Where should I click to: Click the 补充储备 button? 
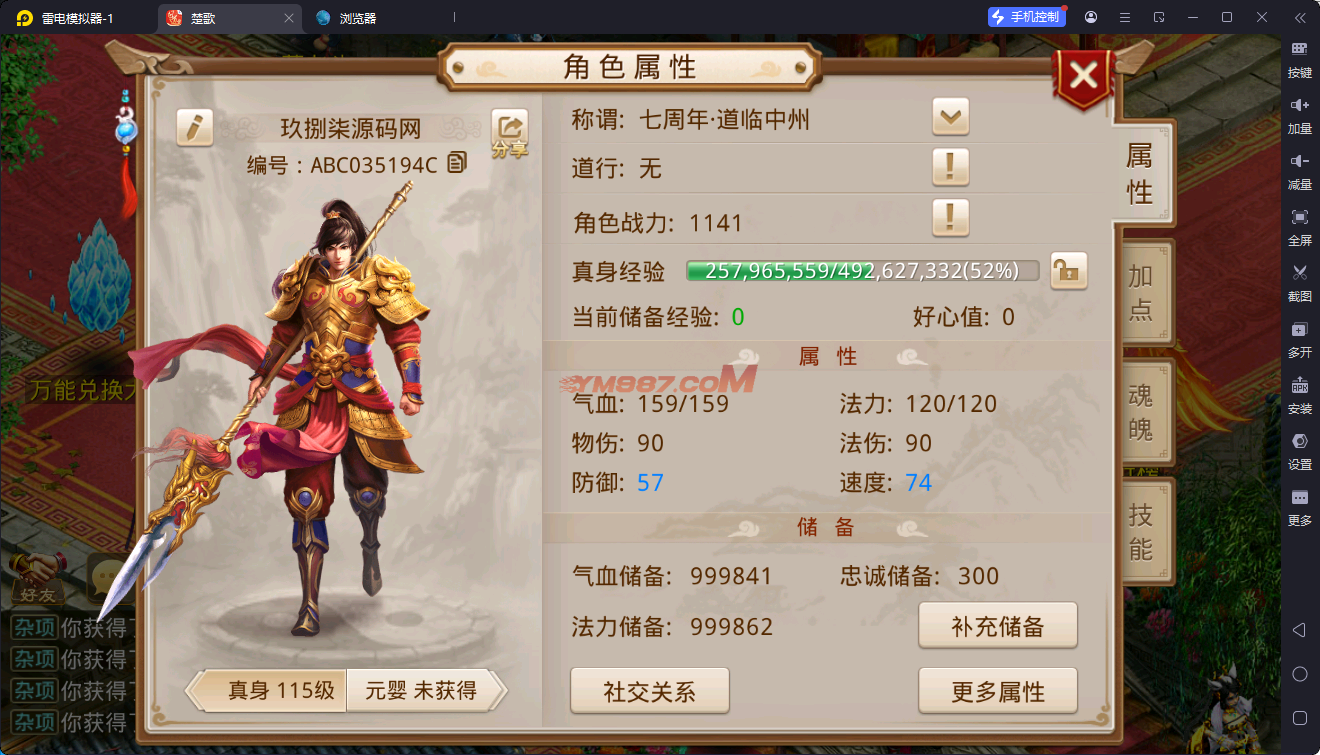click(x=998, y=626)
